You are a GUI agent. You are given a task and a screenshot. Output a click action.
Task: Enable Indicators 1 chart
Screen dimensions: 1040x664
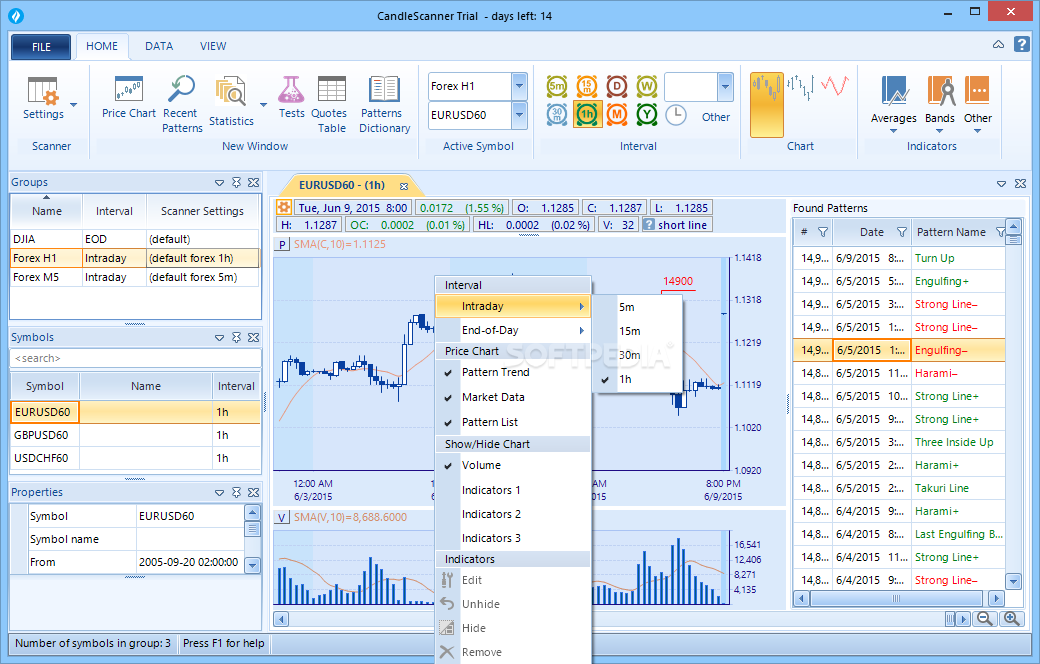[x=513, y=490]
